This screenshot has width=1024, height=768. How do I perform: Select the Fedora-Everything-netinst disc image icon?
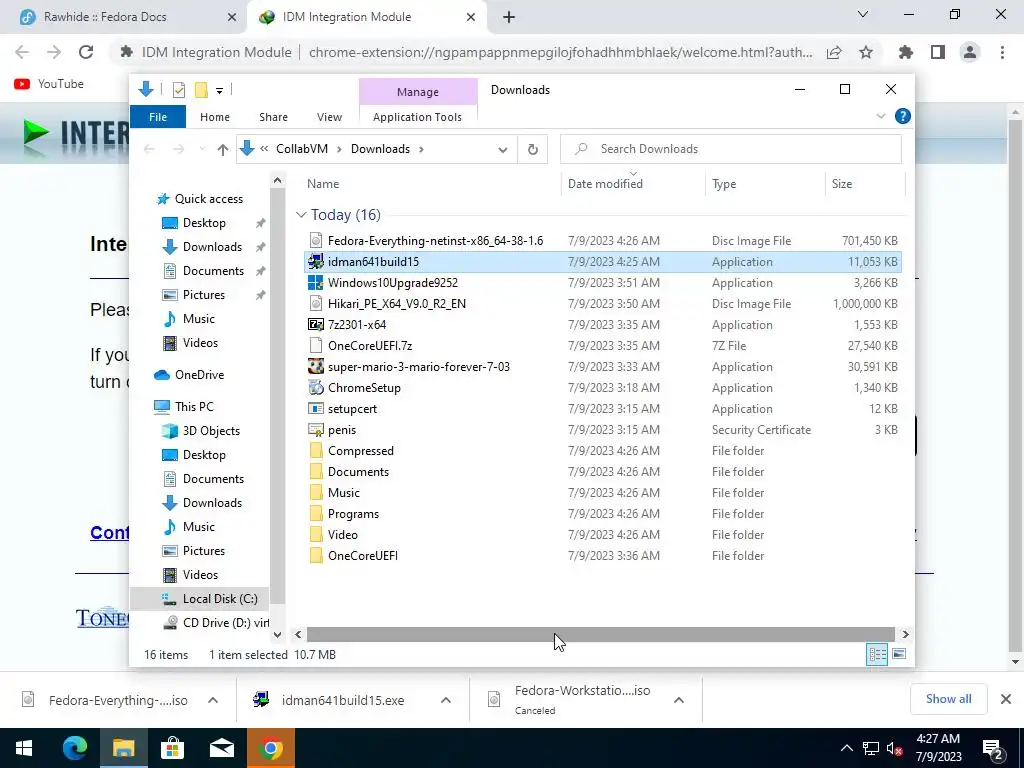click(315, 241)
